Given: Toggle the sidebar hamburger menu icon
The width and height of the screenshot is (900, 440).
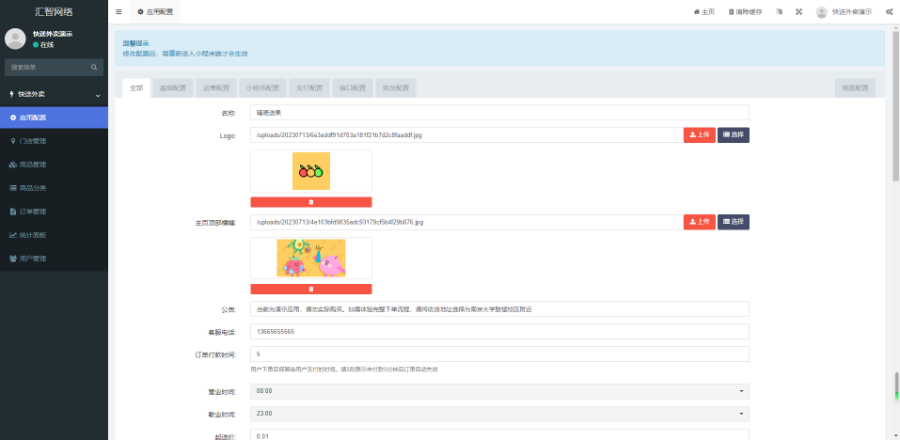Looking at the screenshot, I should tap(119, 12).
